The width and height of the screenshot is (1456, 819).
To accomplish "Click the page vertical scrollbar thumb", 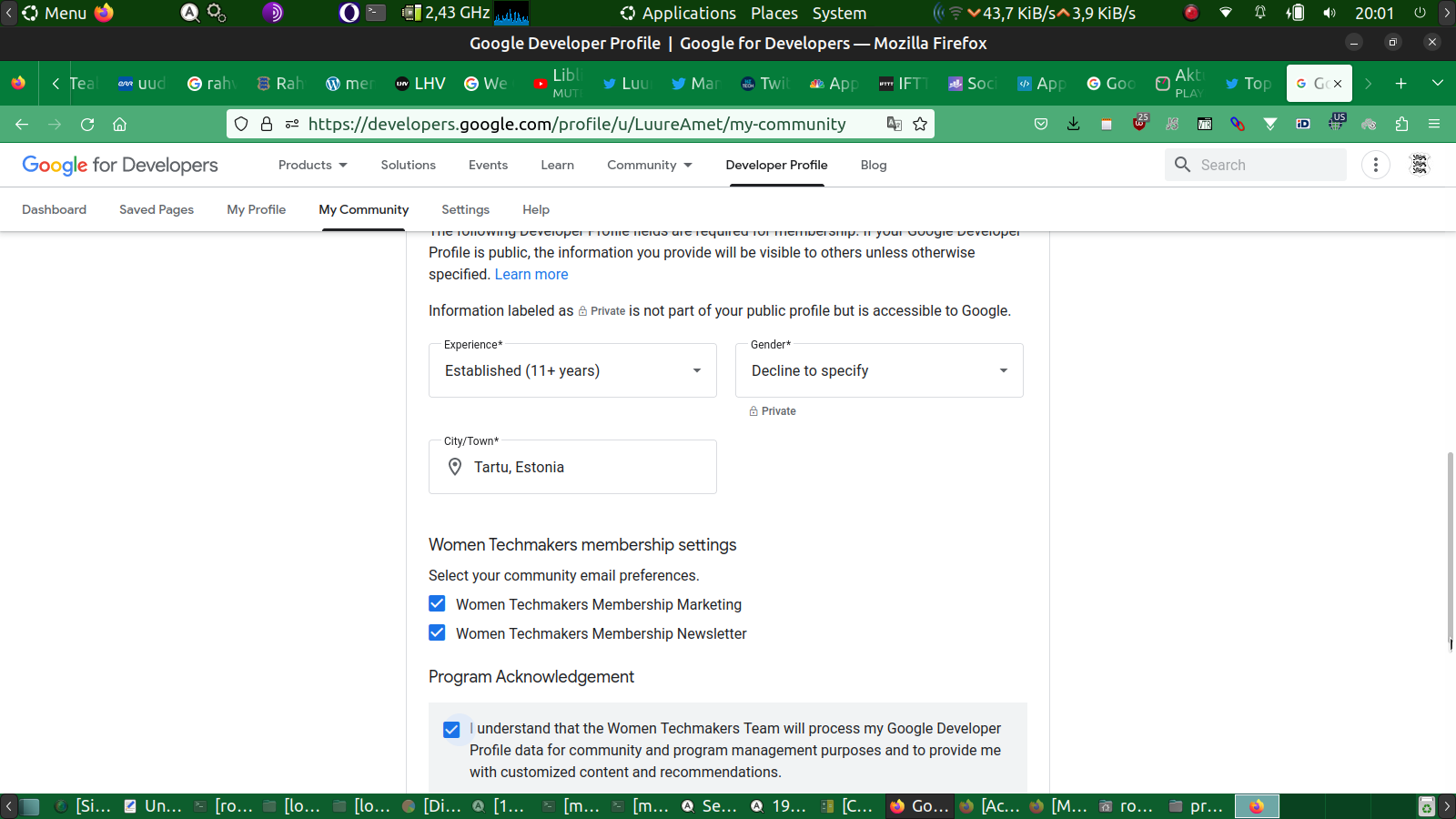I will point(1451,549).
